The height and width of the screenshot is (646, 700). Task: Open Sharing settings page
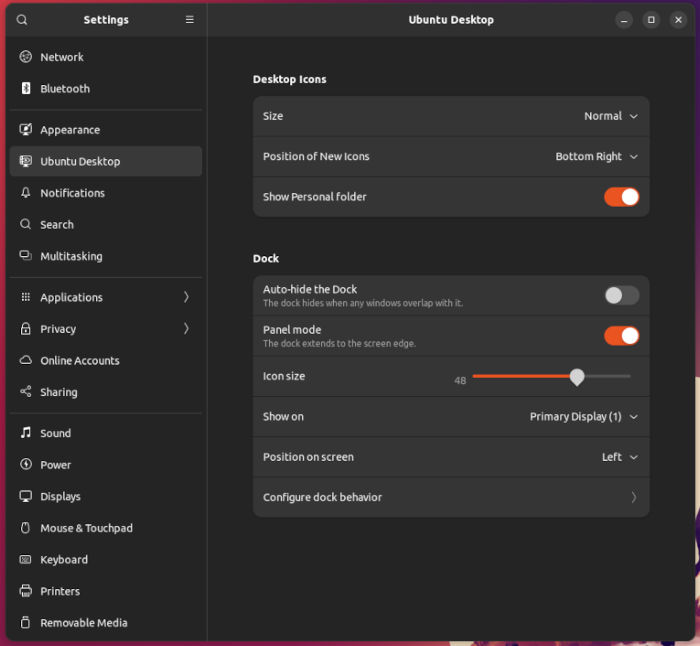(106, 392)
